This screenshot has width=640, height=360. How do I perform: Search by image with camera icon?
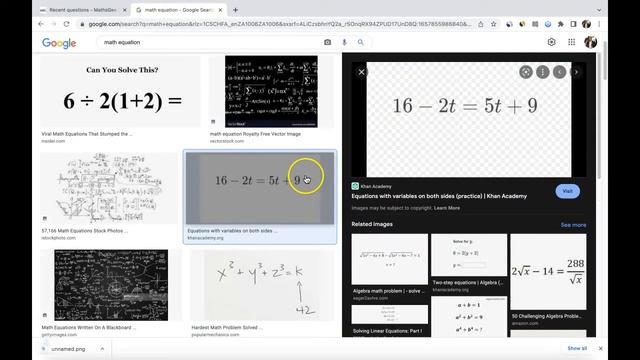click(x=327, y=42)
